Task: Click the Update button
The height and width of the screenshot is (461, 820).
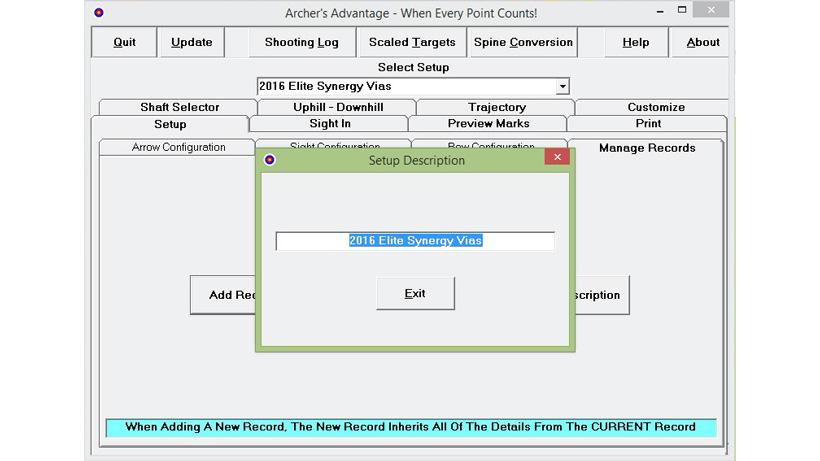Action: click(x=191, y=42)
